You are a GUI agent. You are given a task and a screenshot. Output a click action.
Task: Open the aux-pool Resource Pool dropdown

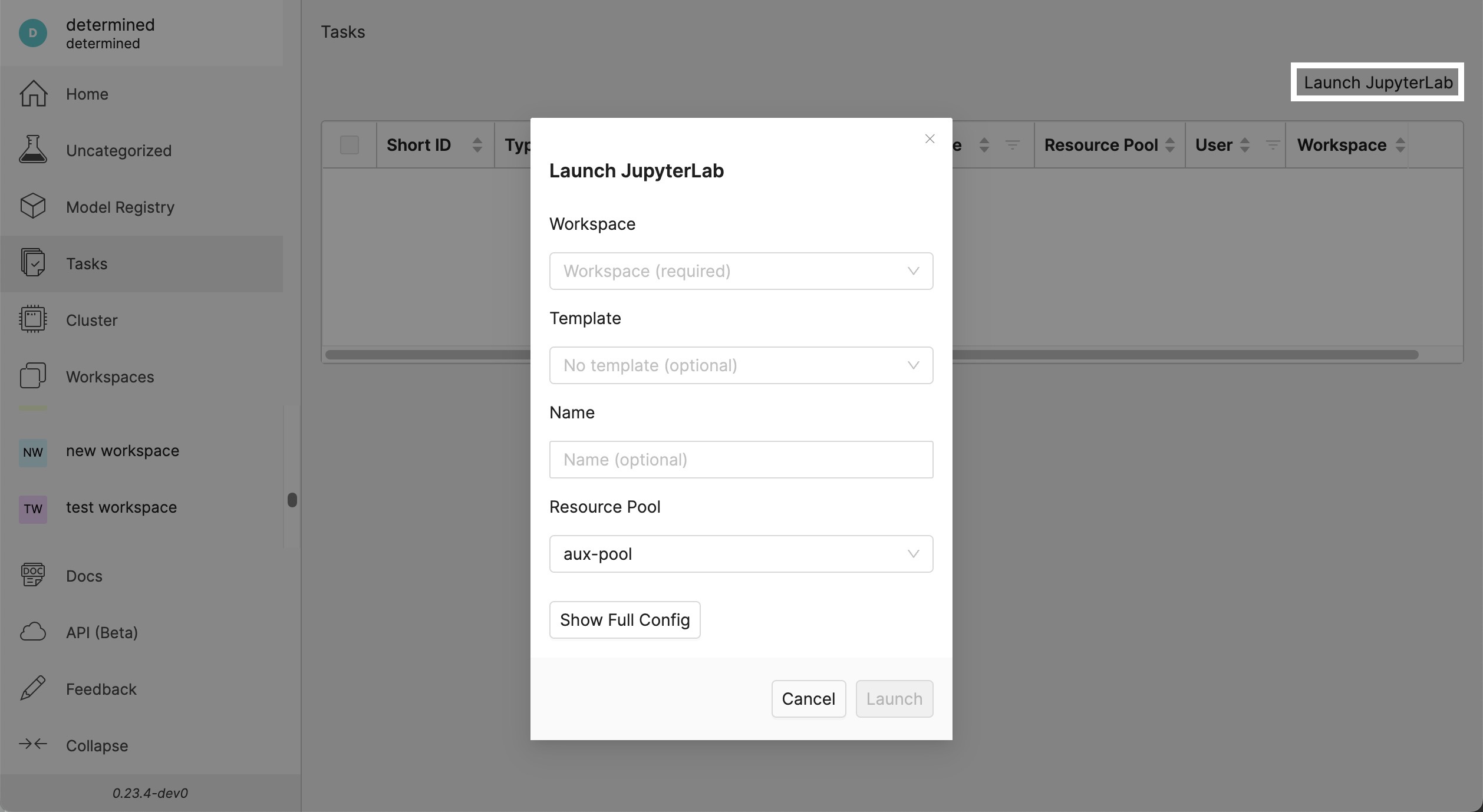point(741,554)
